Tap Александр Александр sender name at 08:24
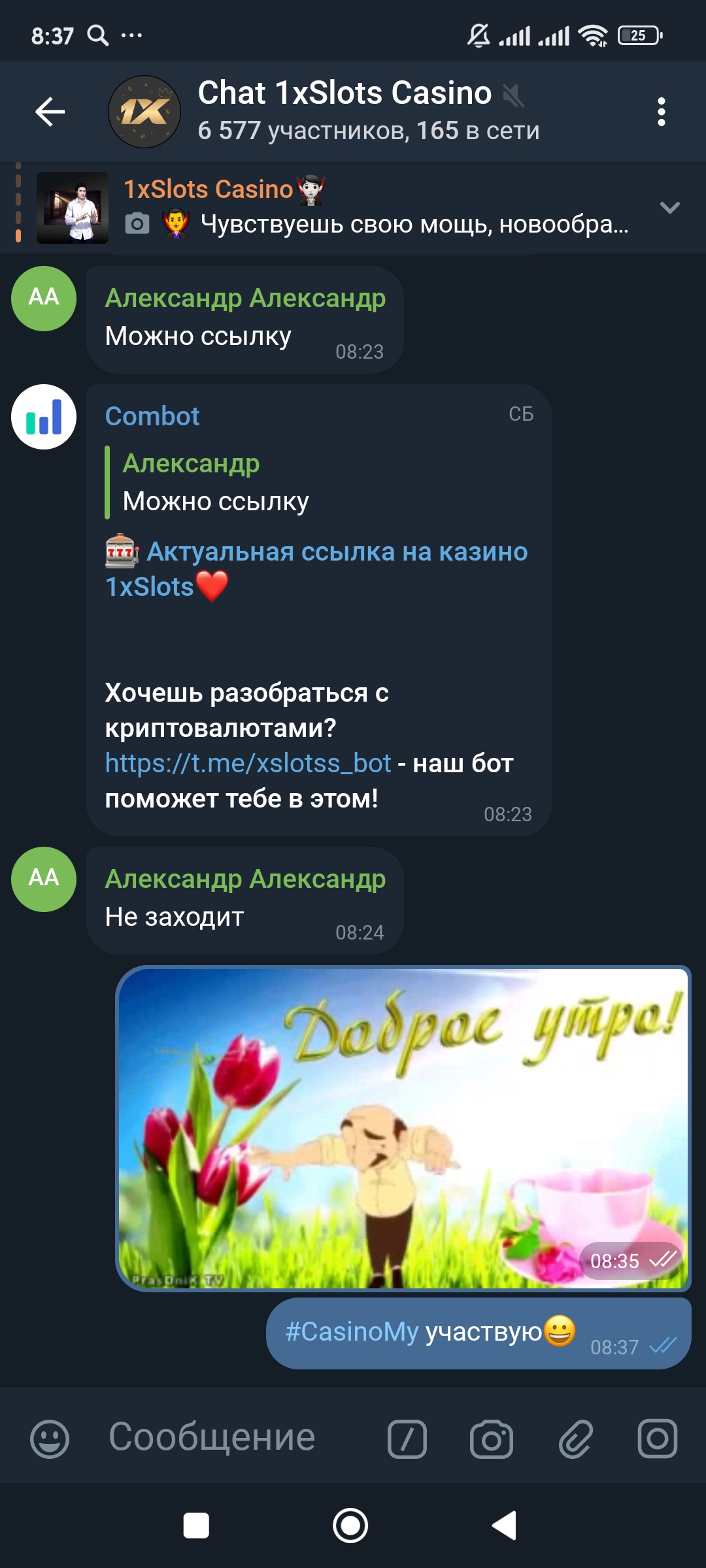Screen dimensions: 706x1568 (245, 879)
